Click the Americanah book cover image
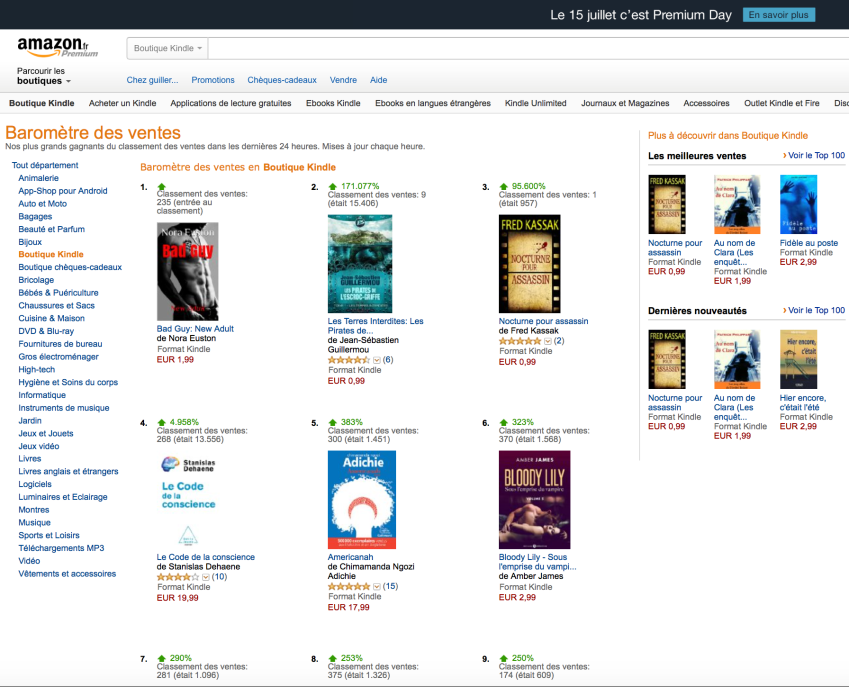This screenshot has height=687, width=849. tap(361, 499)
